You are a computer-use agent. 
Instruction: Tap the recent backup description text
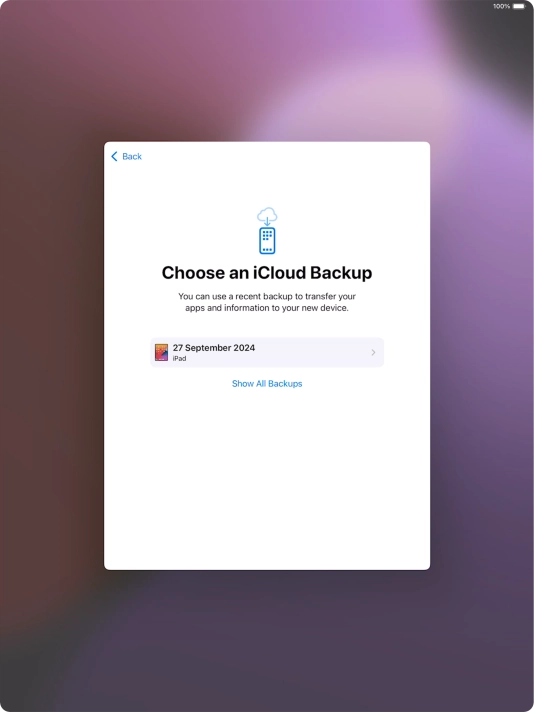coord(267,302)
